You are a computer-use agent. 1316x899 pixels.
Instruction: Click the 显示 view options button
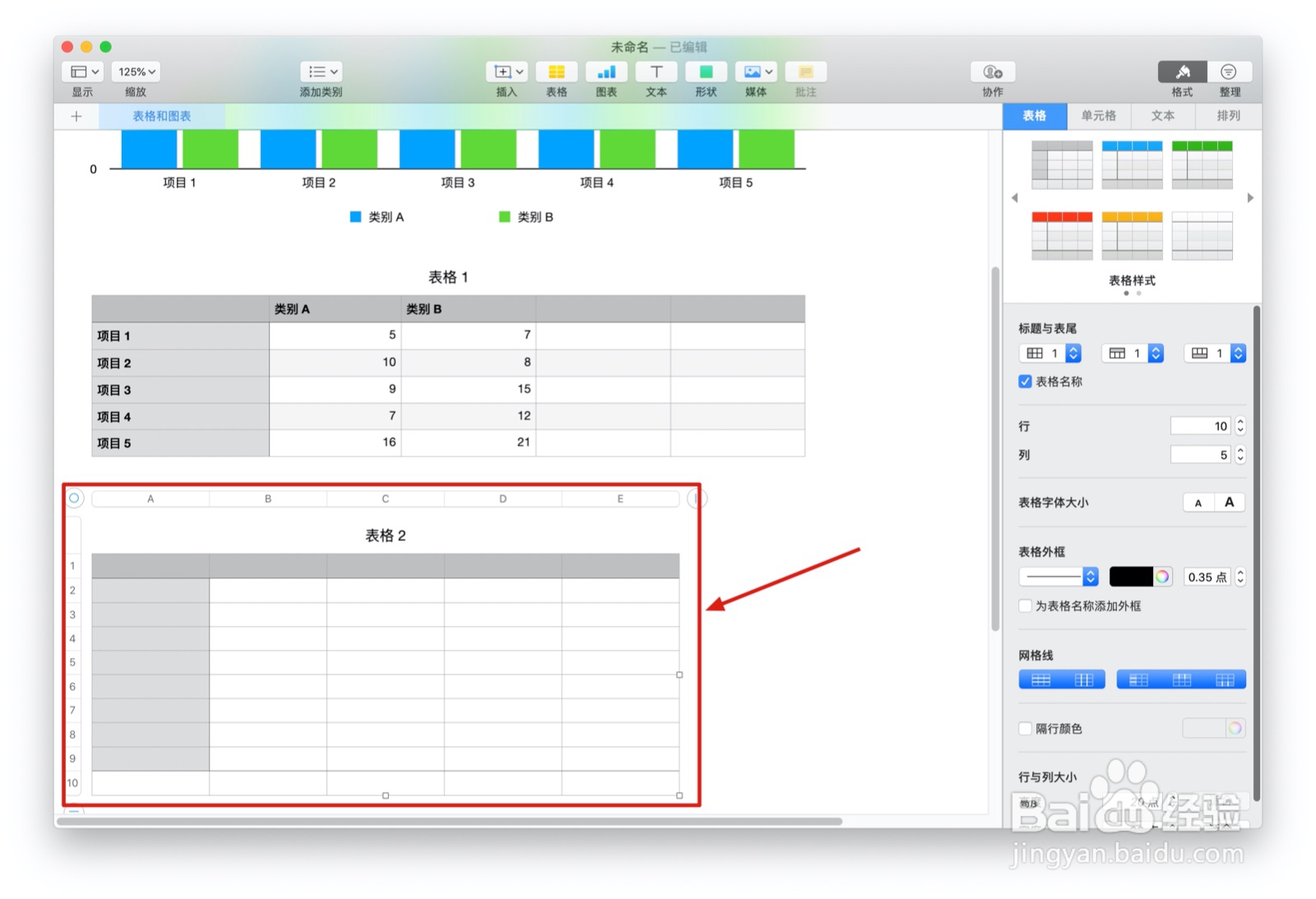[x=81, y=72]
